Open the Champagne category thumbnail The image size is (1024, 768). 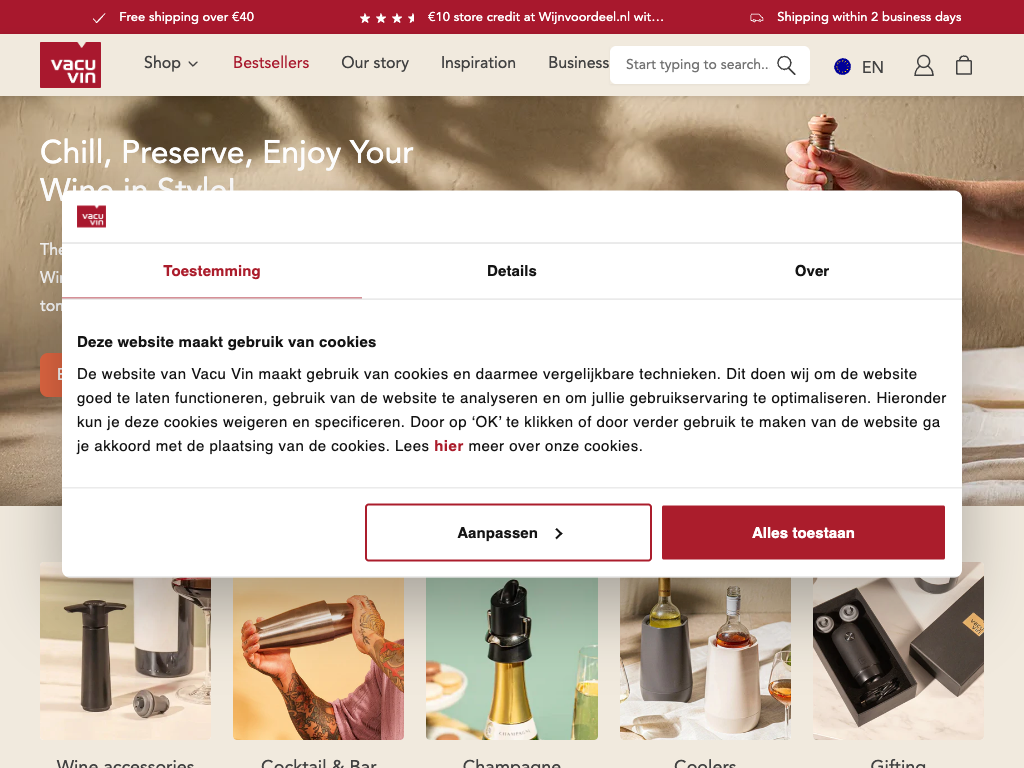[511, 658]
